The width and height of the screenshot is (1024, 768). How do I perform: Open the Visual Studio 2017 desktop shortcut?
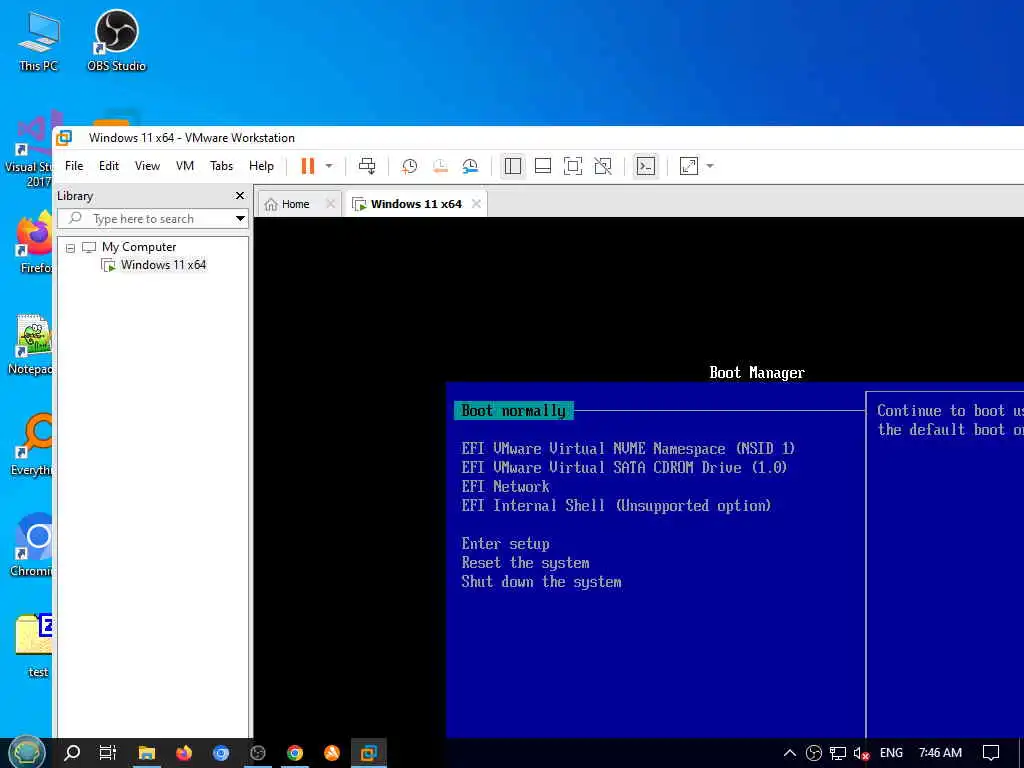29,150
